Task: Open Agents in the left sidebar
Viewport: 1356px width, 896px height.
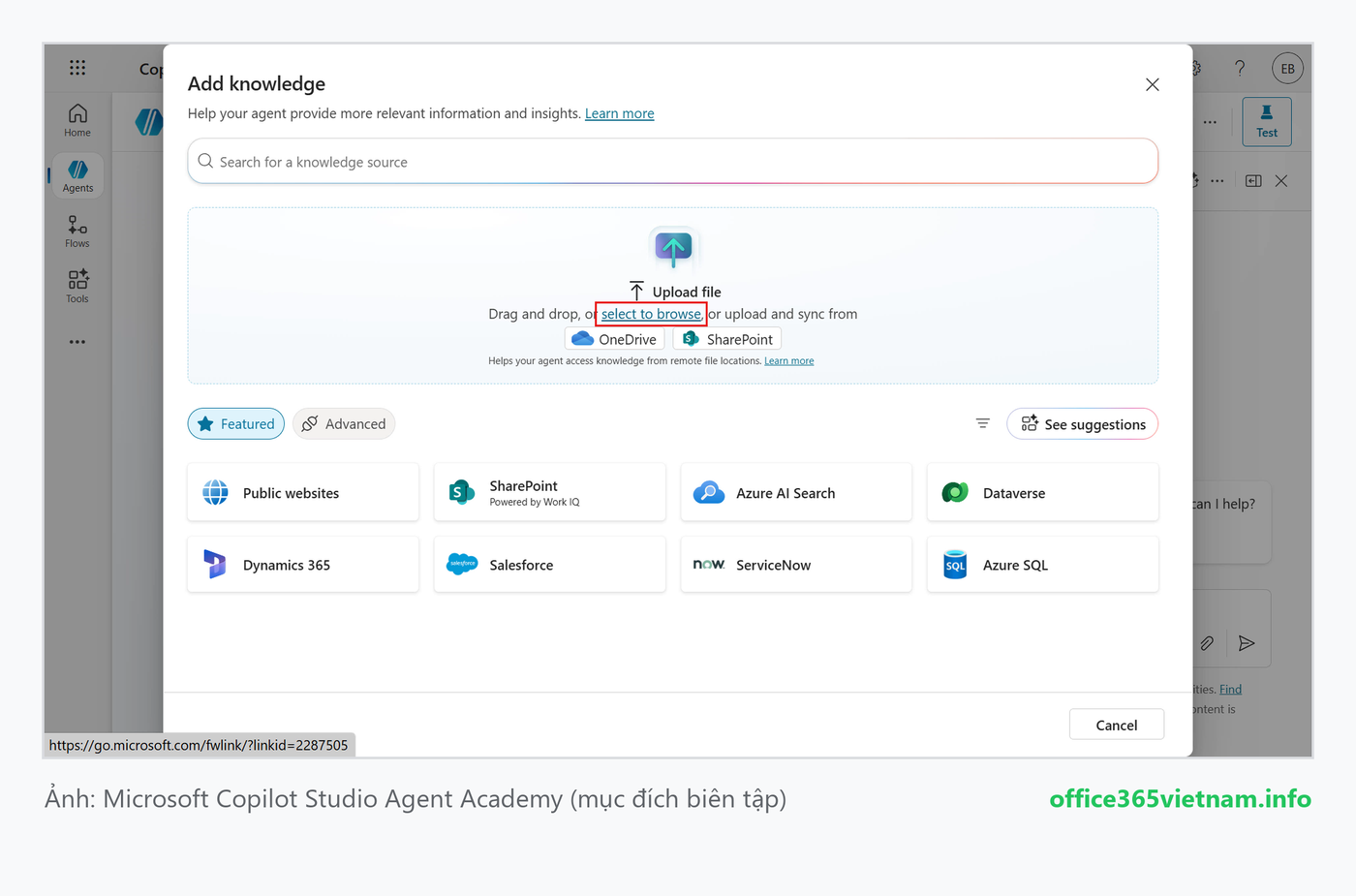Action: tap(77, 175)
